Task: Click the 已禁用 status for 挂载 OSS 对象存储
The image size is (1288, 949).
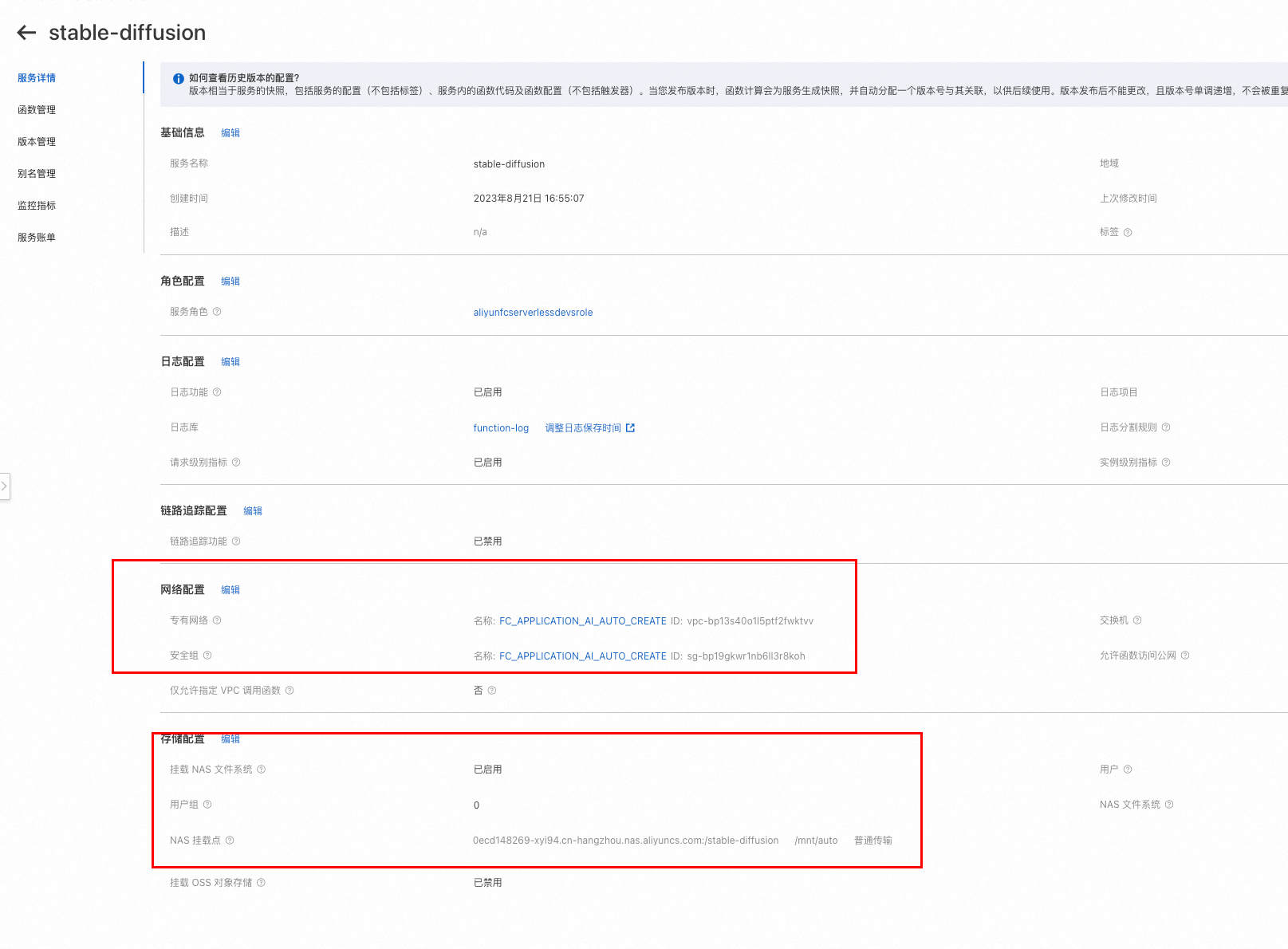Action: coord(487,883)
